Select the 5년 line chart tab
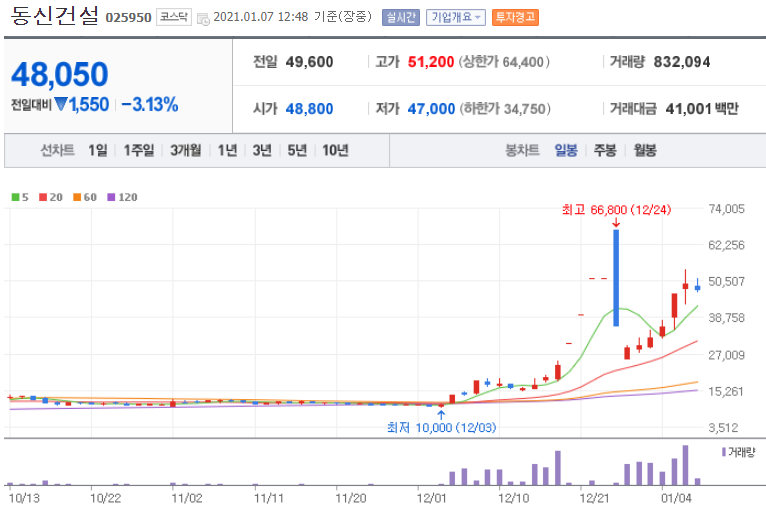 coord(297,150)
